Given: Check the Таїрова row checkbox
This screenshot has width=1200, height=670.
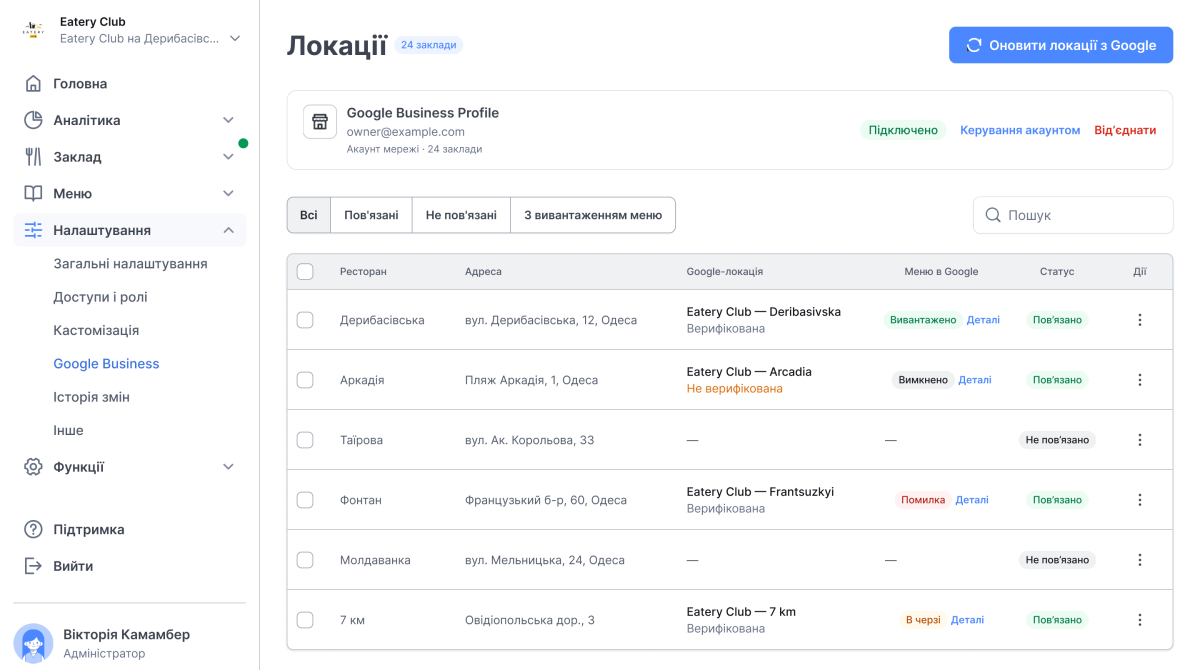Looking at the screenshot, I should (305, 440).
